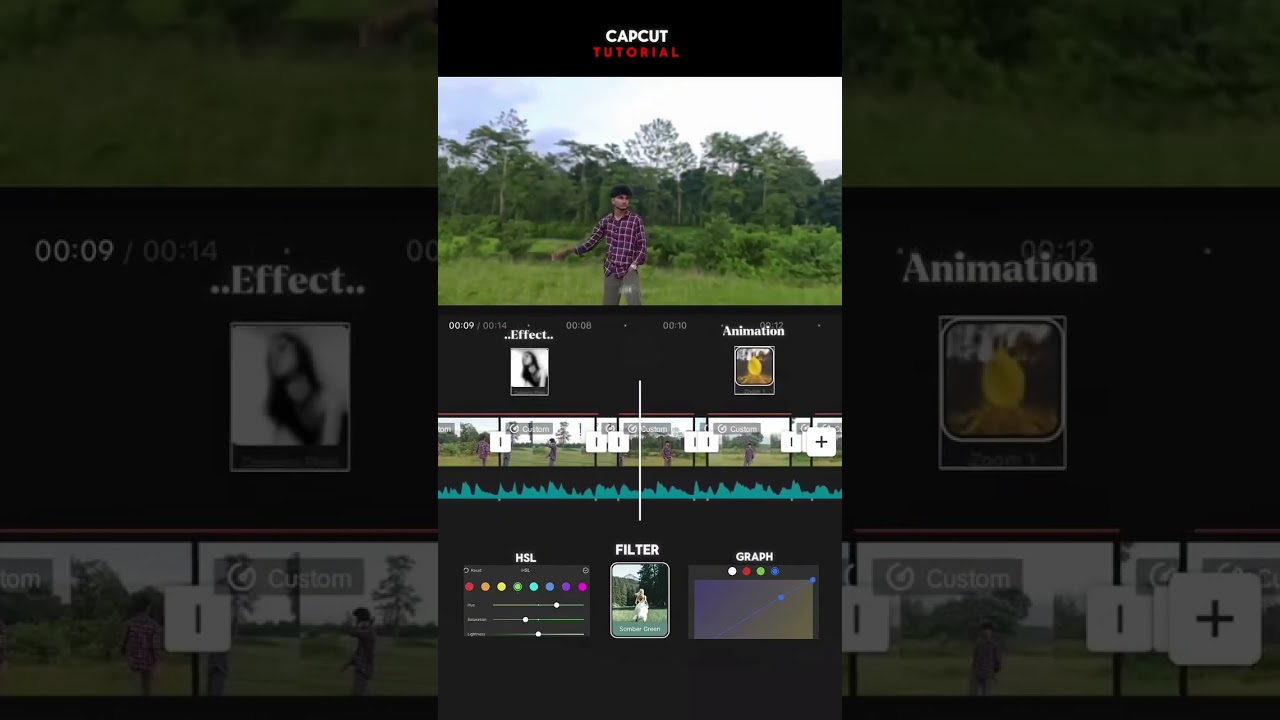Select the red HSL color dot
The width and height of the screenshot is (1280, 720).
[469, 587]
